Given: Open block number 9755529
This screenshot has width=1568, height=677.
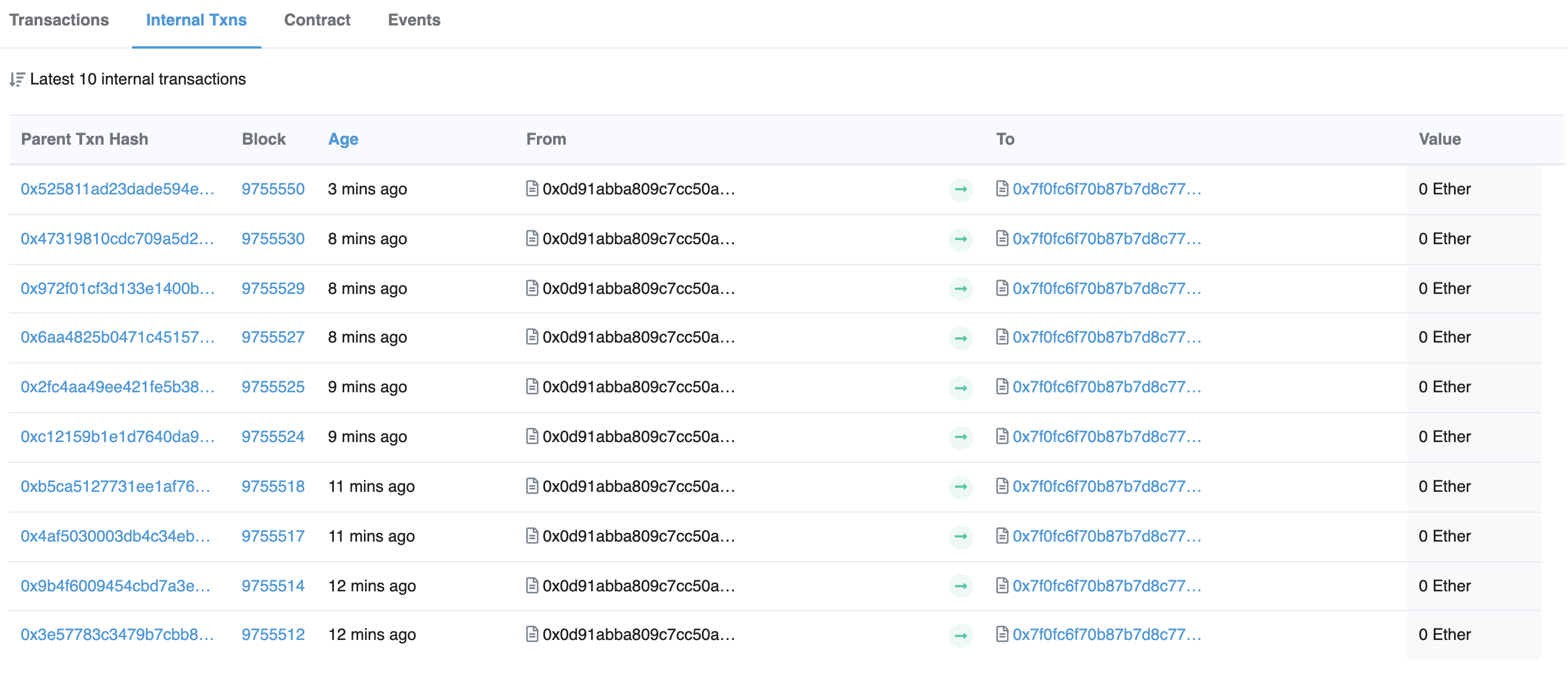Looking at the screenshot, I should click(x=273, y=289).
